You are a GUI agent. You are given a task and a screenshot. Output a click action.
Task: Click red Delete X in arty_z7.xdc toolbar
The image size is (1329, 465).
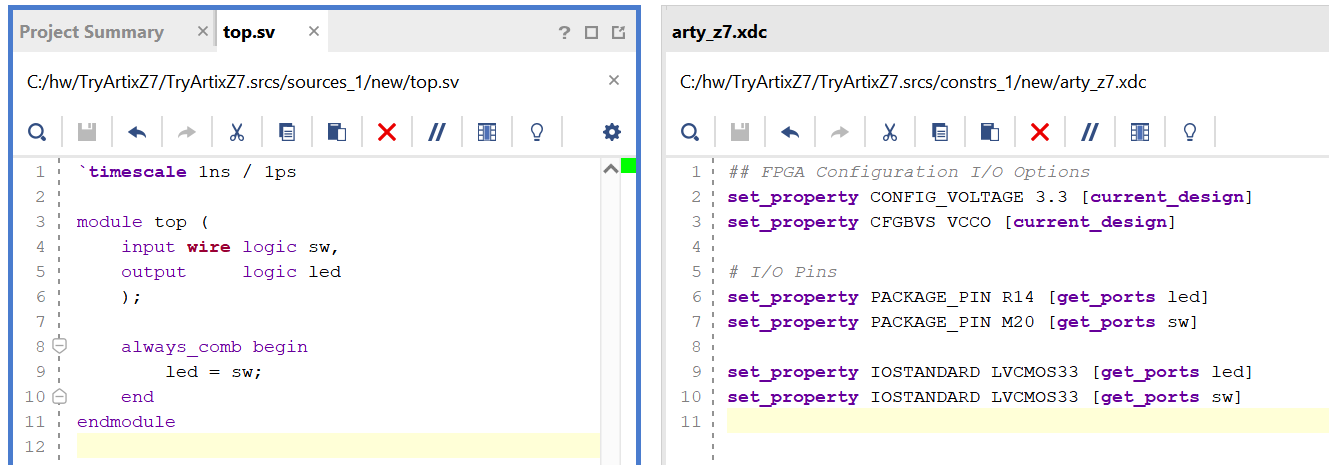pyautogui.click(x=1040, y=132)
